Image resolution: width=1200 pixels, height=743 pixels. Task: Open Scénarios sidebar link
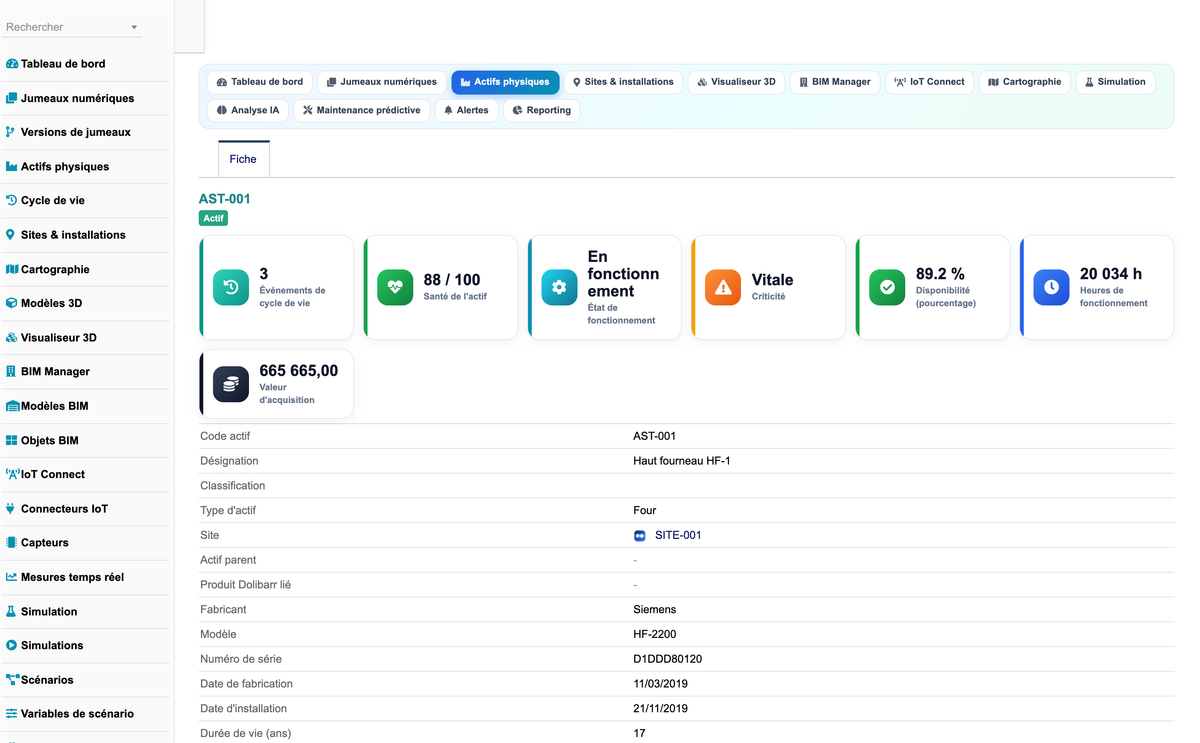coord(47,680)
